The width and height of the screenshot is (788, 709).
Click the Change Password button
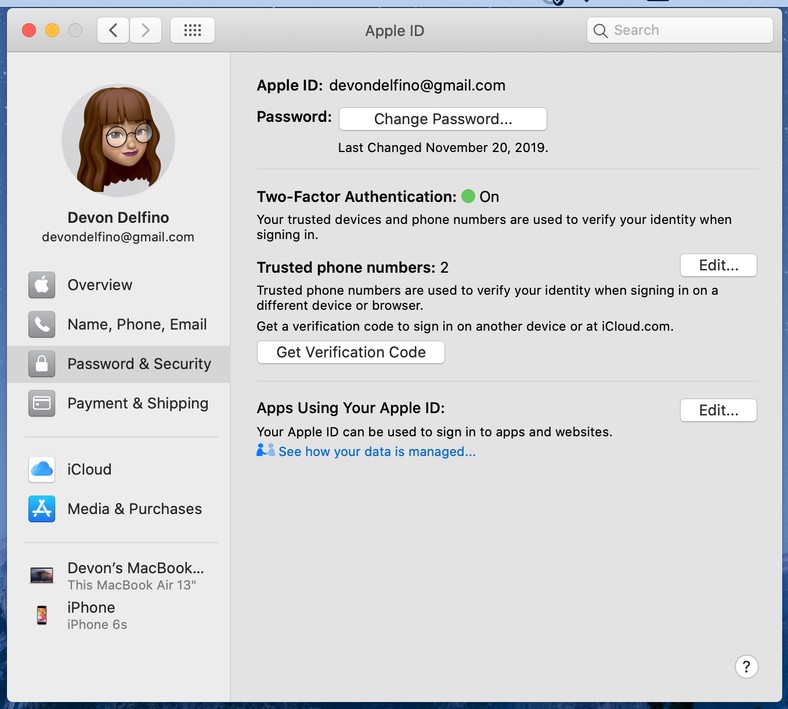click(x=443, y=119)
